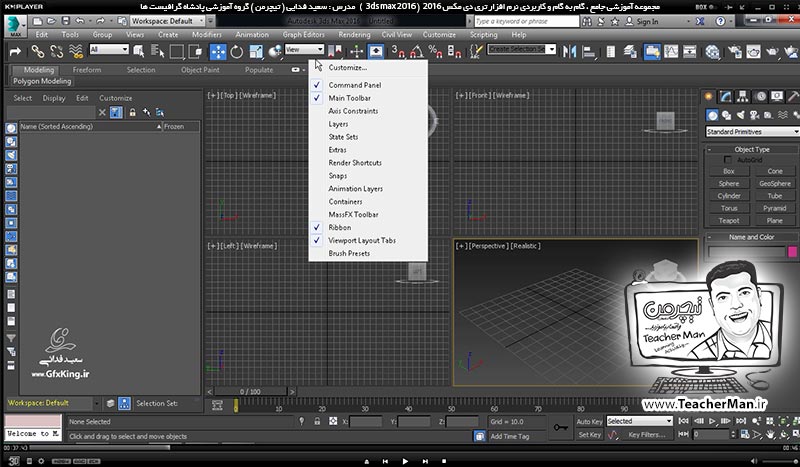Click the Select and Link chain icon

(38, 52)
